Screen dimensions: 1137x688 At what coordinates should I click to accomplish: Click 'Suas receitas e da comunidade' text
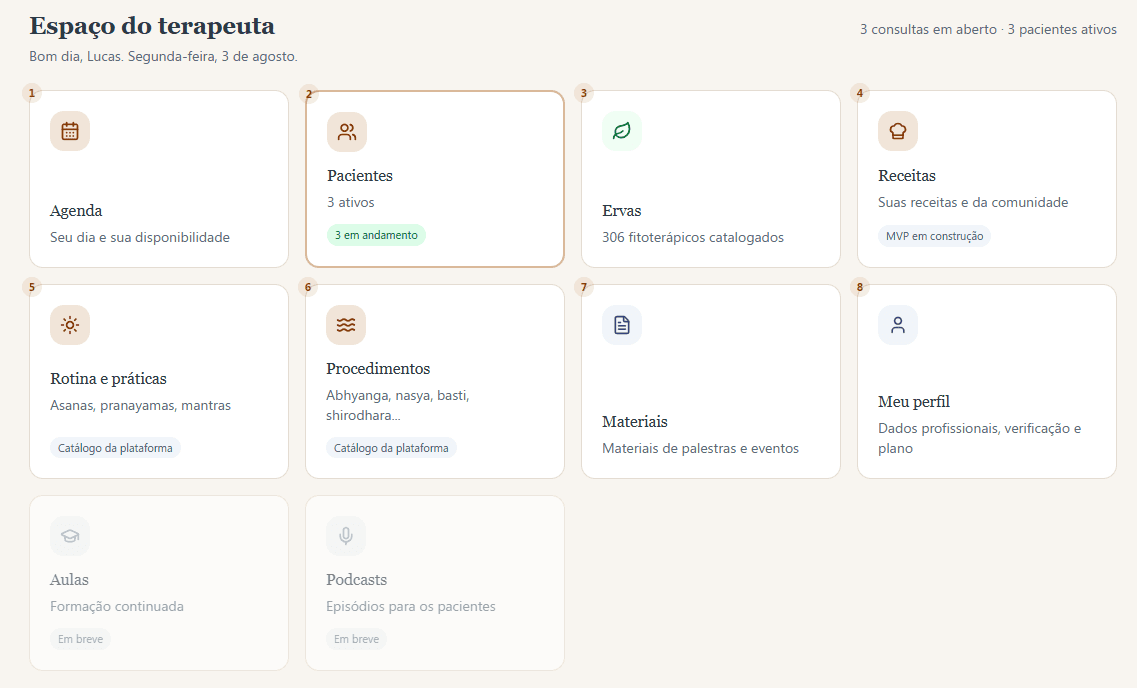(x=973, y=202)
